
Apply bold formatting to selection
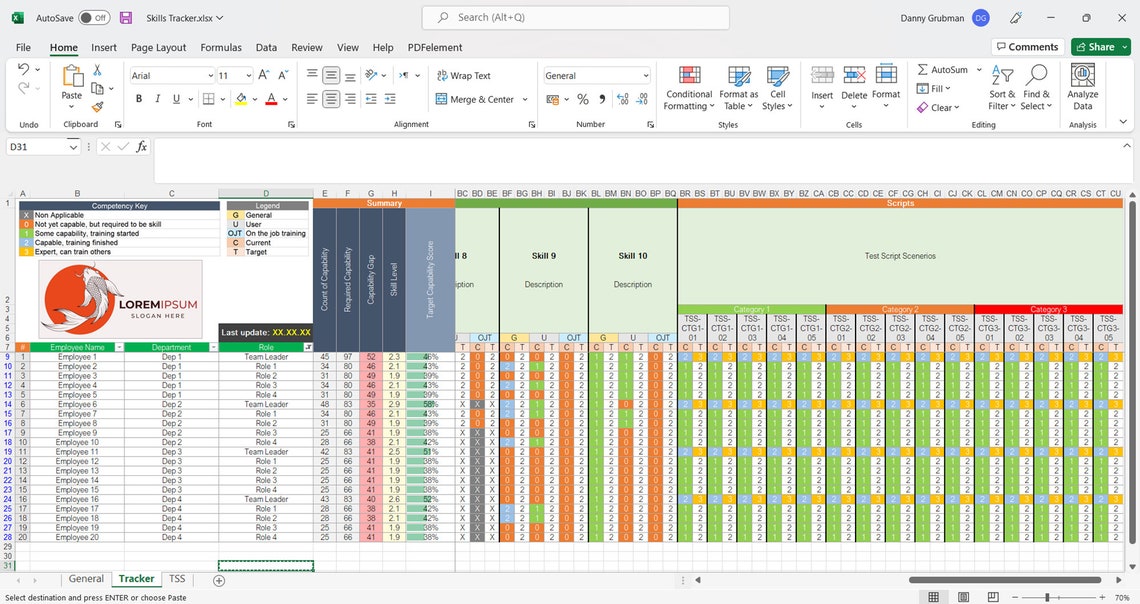(139, 98)
